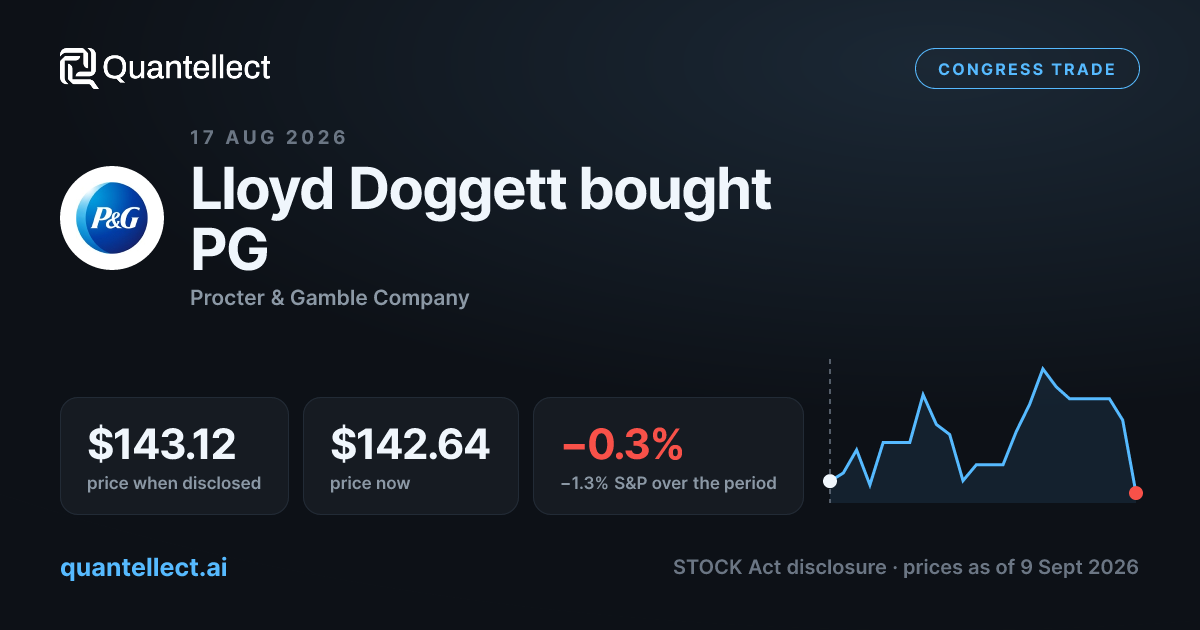The height and width of the screenshot is (630, 1200).
Task: Click the −0.3% performance card
Action: (x=668, y=456)
